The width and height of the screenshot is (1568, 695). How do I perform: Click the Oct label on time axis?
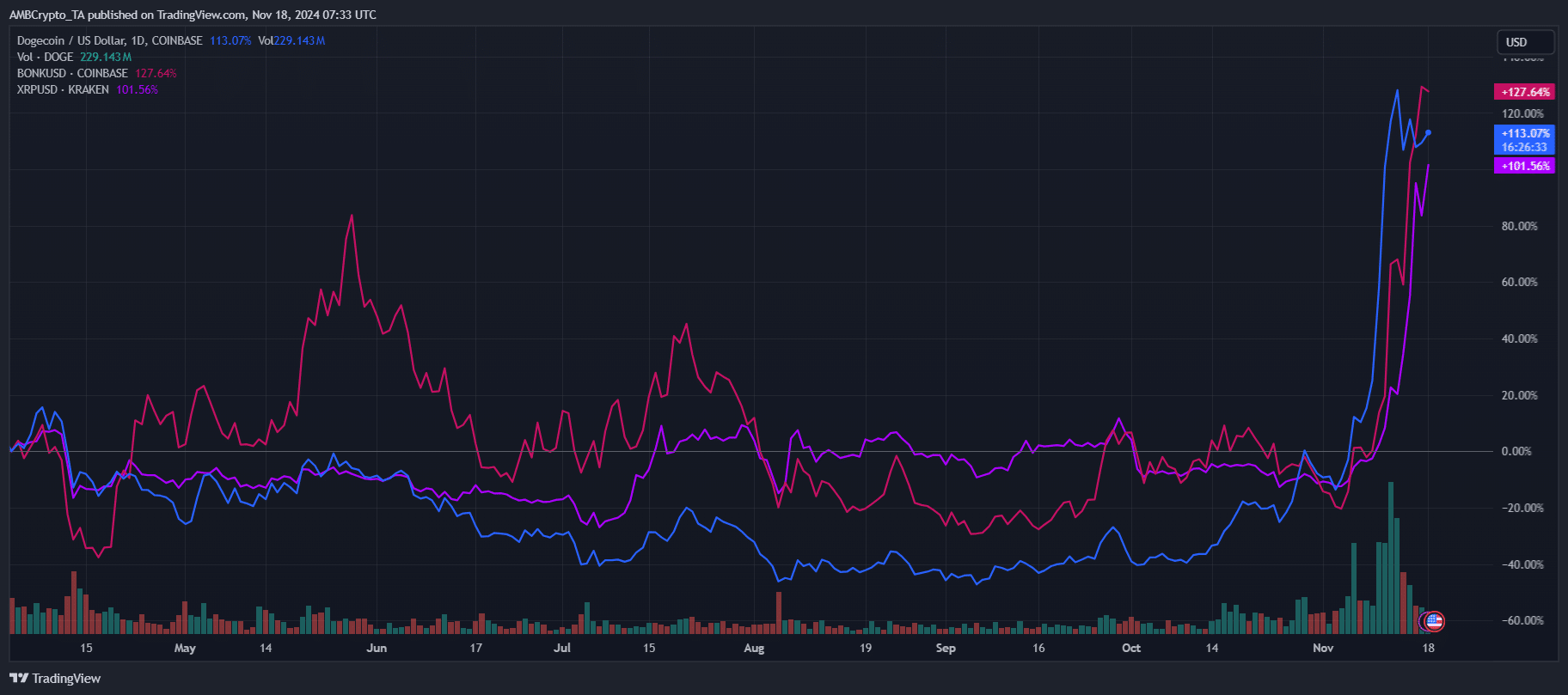point(1131,648)
